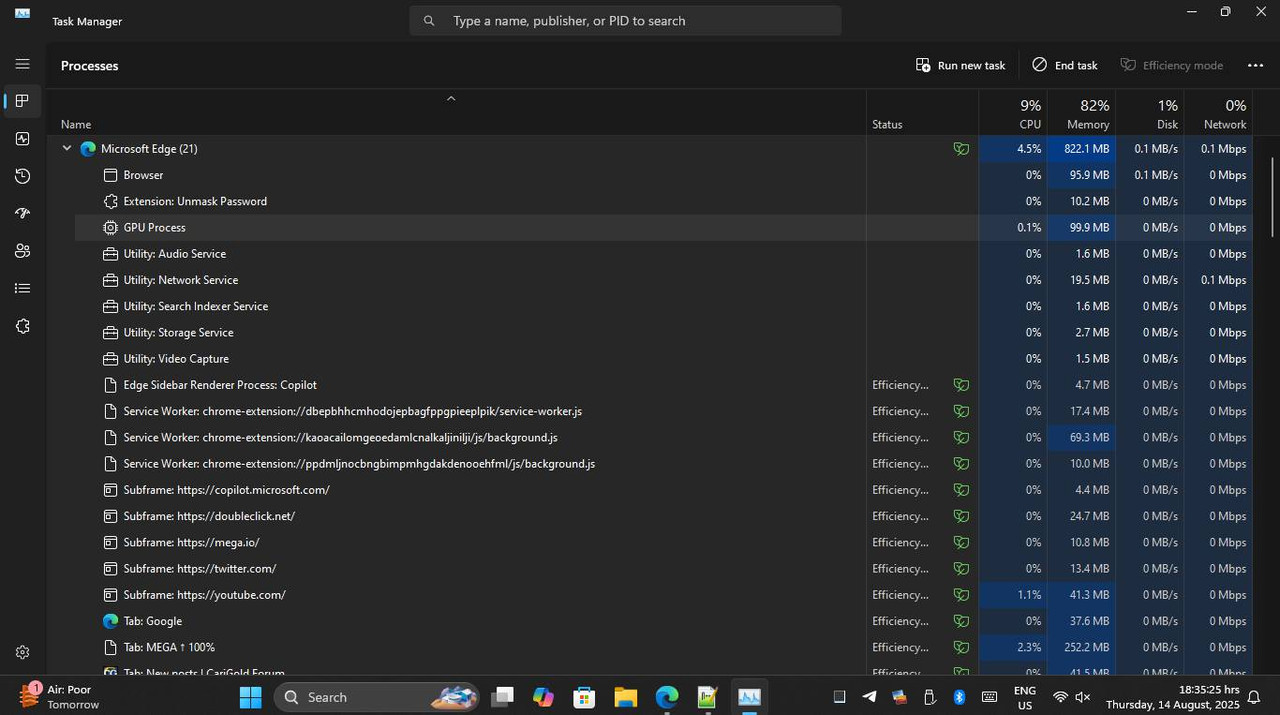
Task: Open the Processes page in the sidebar
Action: pos(22,101)
